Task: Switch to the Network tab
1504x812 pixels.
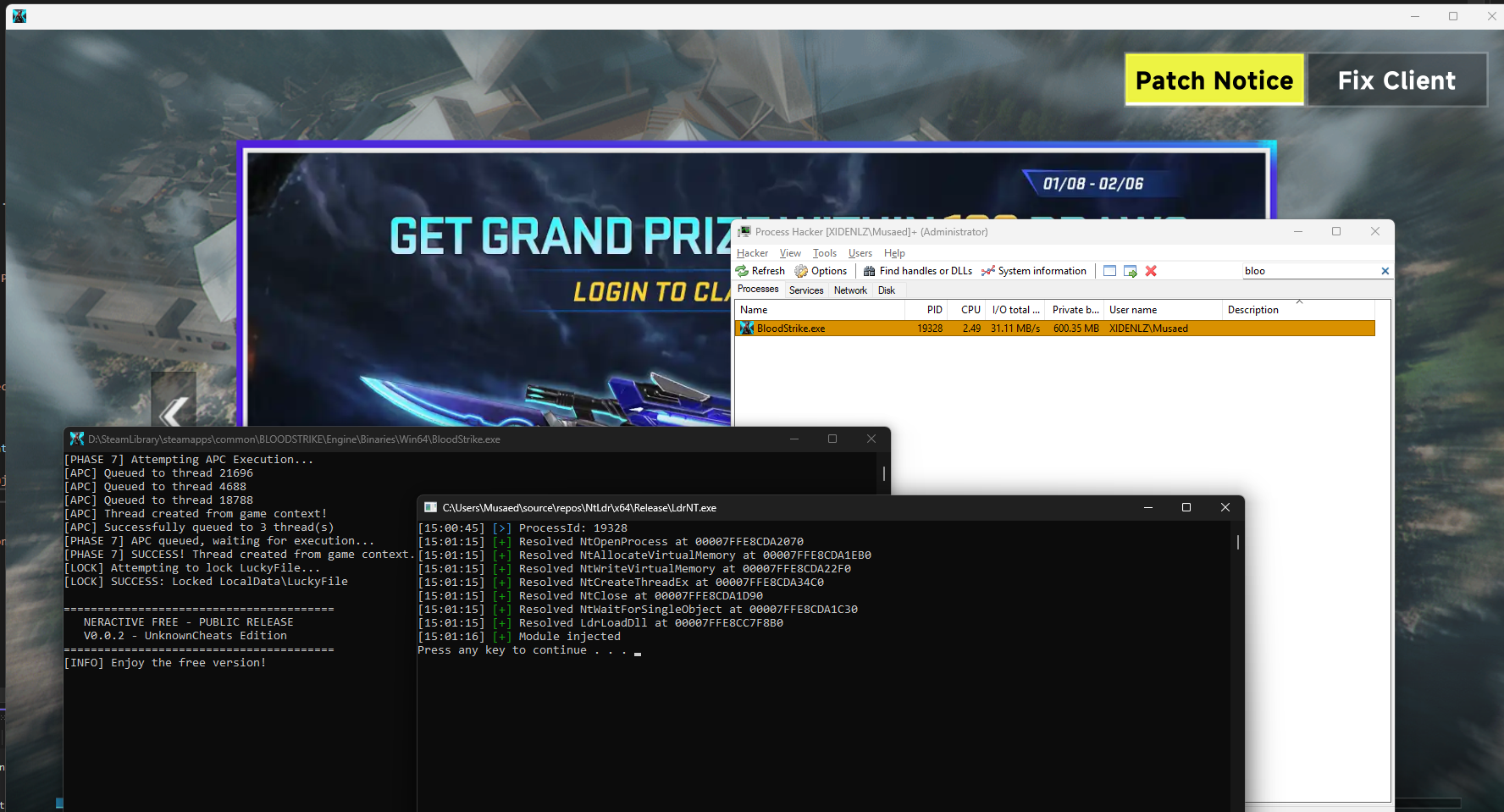Action: pos(850,290)
